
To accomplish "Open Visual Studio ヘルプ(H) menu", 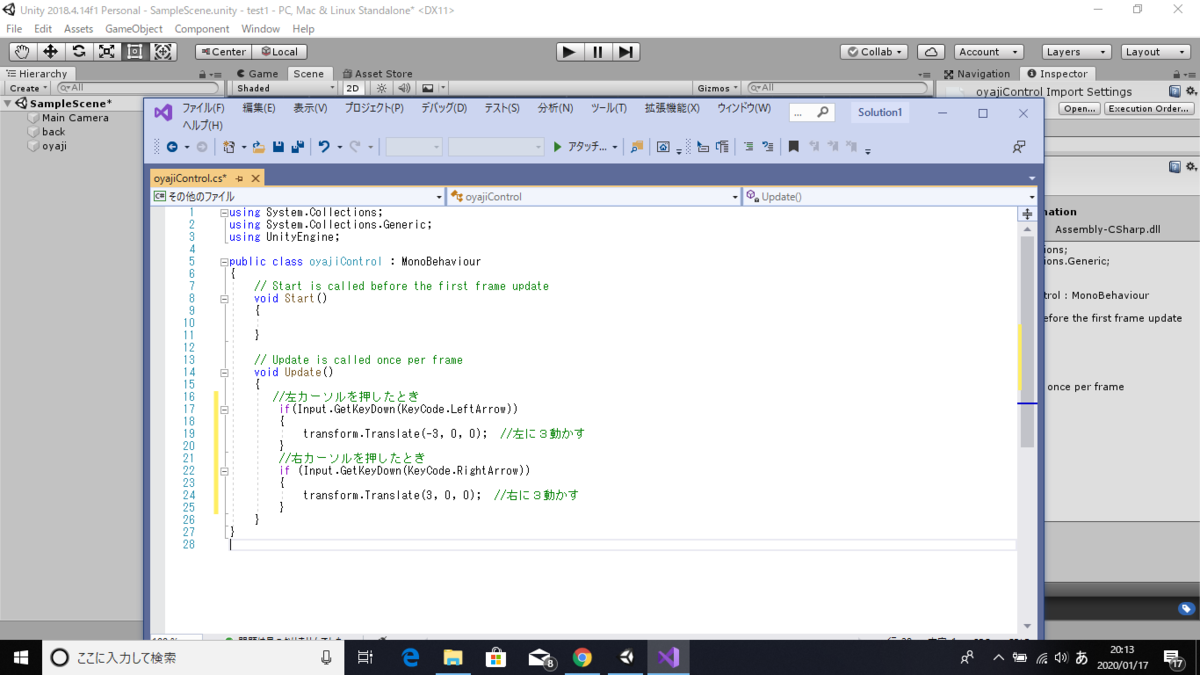I will coord(202,125).
